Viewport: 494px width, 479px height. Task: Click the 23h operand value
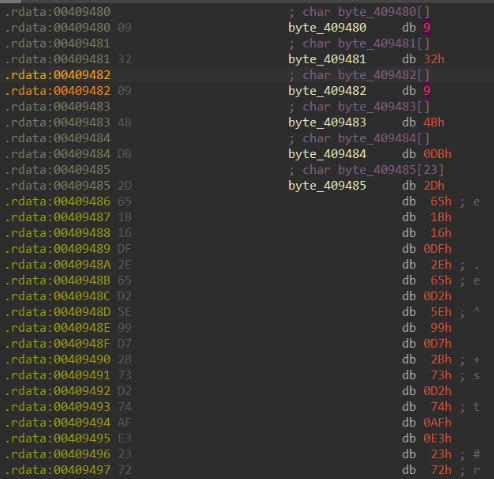point(441,454)
